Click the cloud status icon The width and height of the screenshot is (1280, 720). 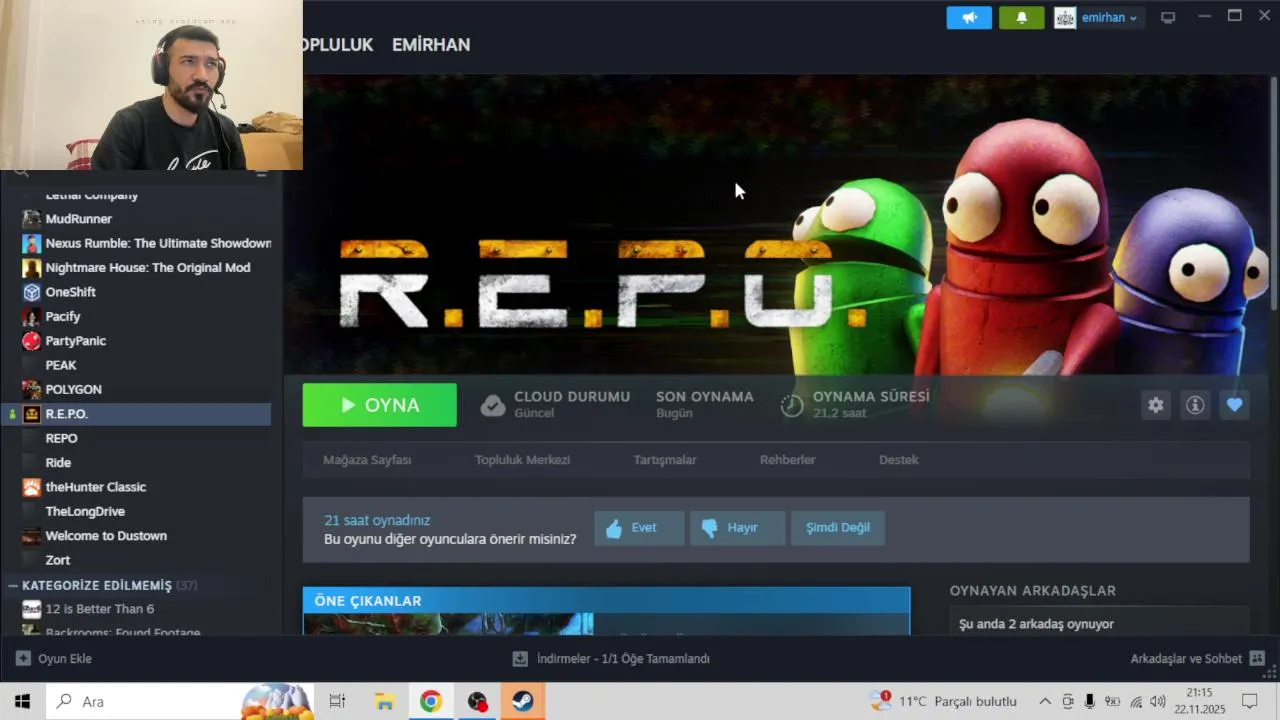493,405
